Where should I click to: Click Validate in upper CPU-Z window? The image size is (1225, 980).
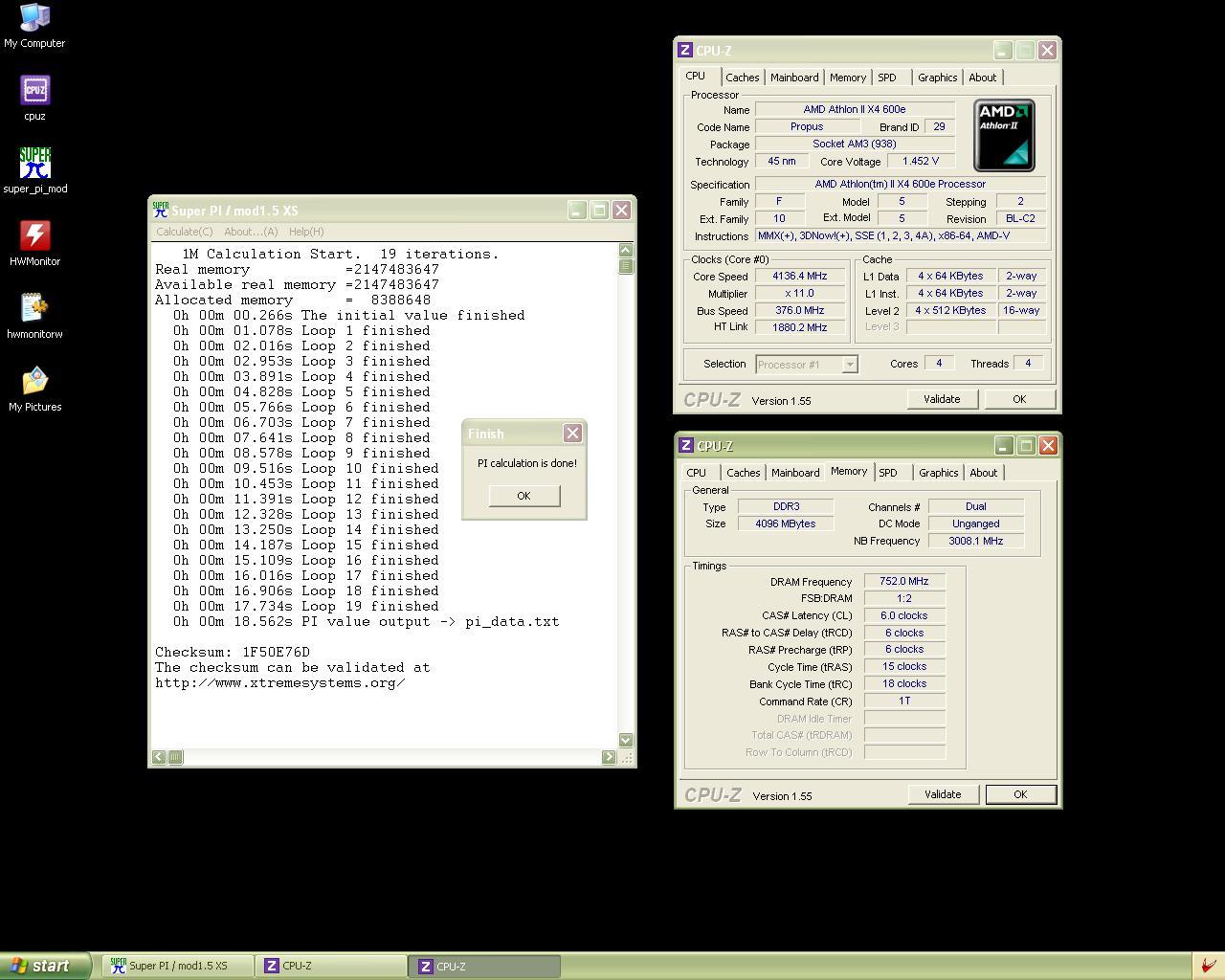(x=942, y=399)
